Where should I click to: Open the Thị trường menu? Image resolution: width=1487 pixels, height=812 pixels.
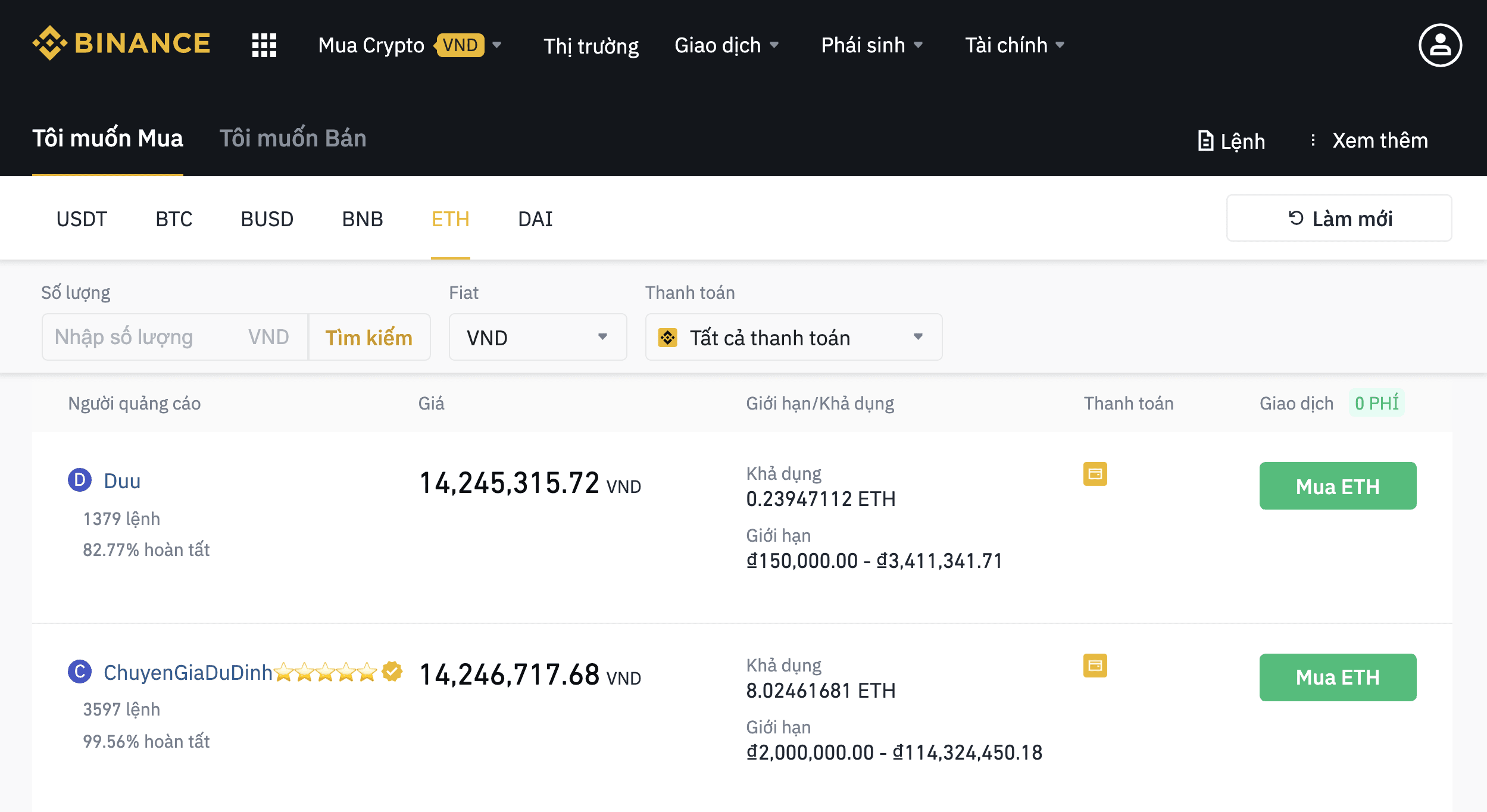point(591,46)
